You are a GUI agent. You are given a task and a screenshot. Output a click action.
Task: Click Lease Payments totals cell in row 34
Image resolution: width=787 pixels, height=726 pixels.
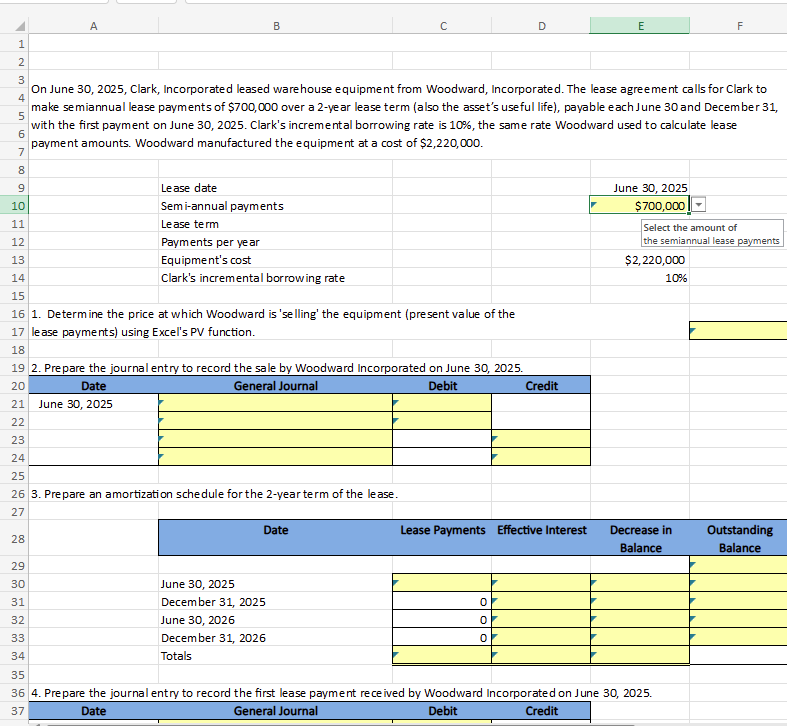(x=442, y=655)
